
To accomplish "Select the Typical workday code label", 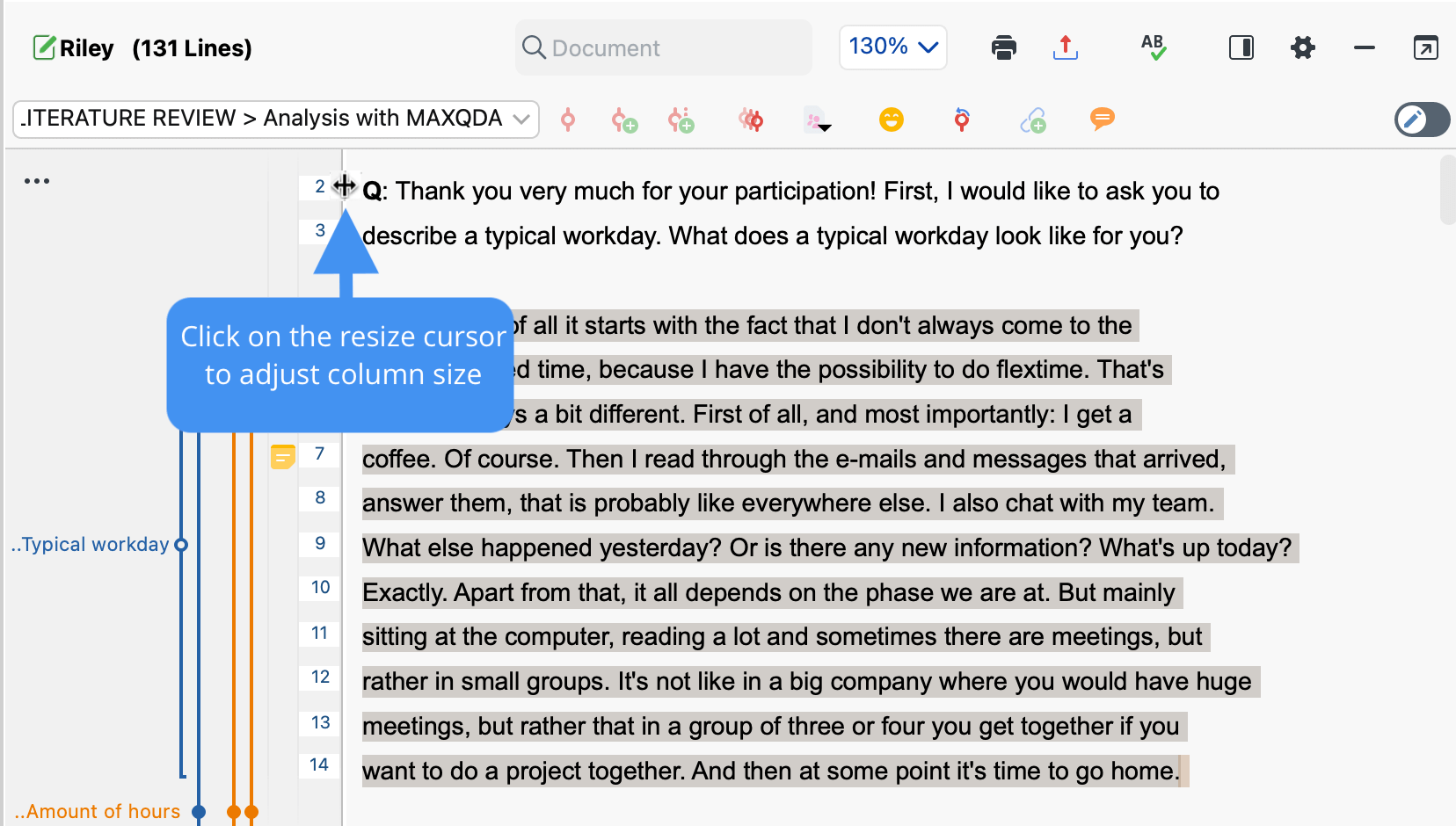I will coord(90,544).
